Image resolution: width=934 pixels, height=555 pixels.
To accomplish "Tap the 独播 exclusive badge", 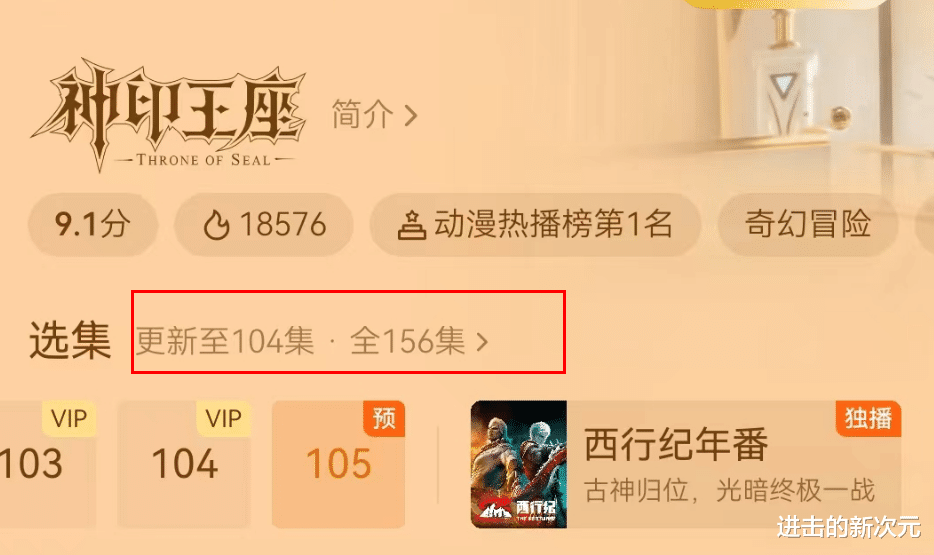I will [868, 418].
